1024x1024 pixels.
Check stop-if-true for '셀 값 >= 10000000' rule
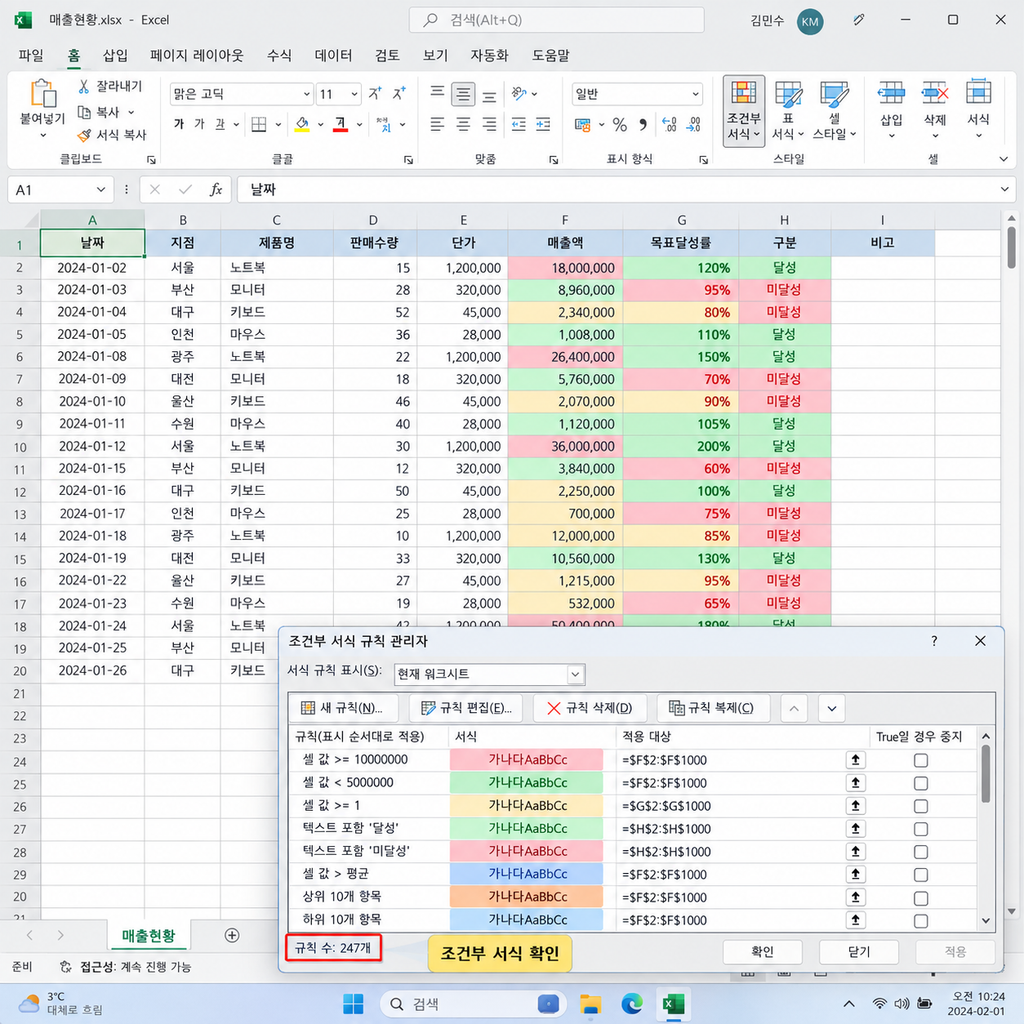pyautogui.click(x=921, y=760)
